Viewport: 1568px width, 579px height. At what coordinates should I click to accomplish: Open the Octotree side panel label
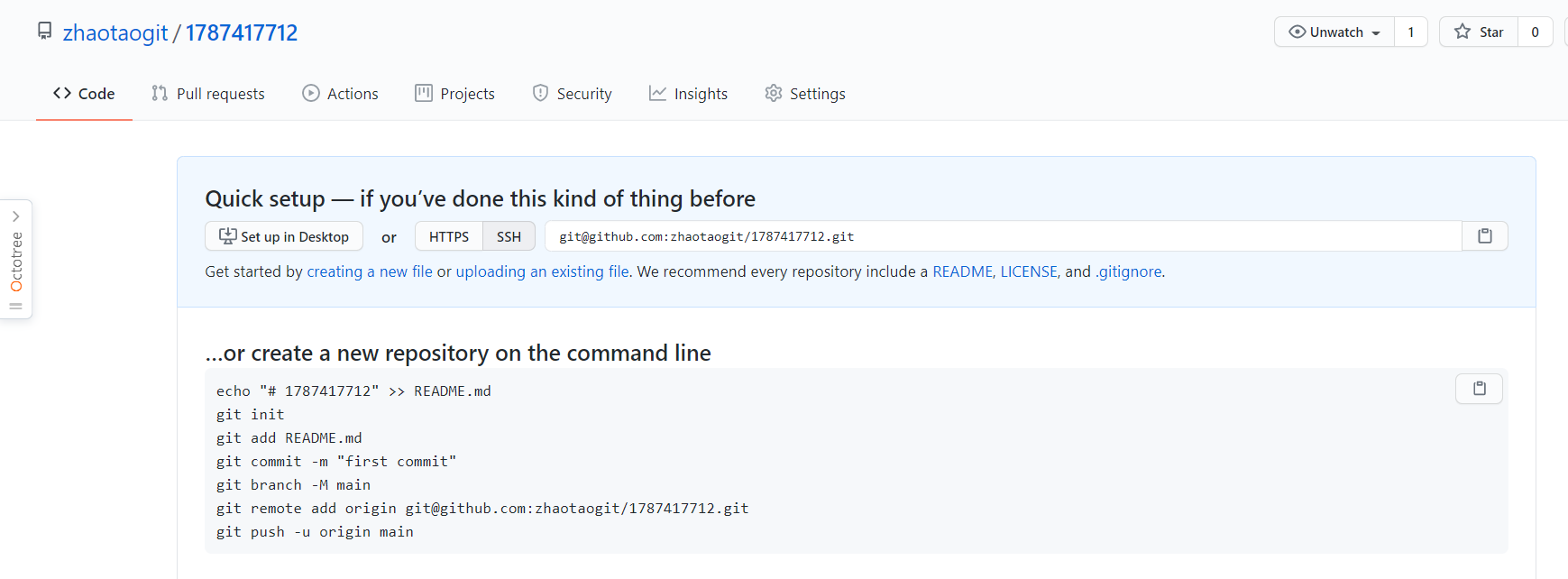tap(16, 262)
